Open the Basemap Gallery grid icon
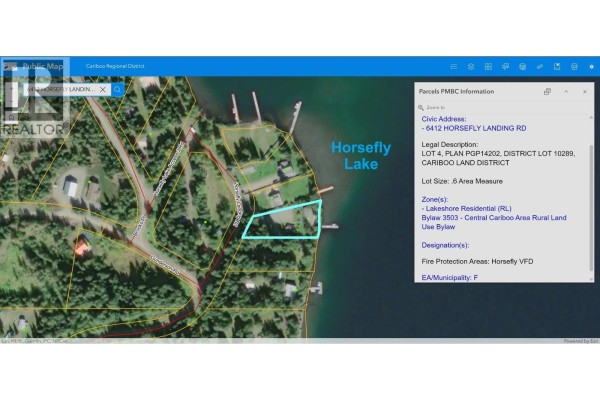 (488, 67)
